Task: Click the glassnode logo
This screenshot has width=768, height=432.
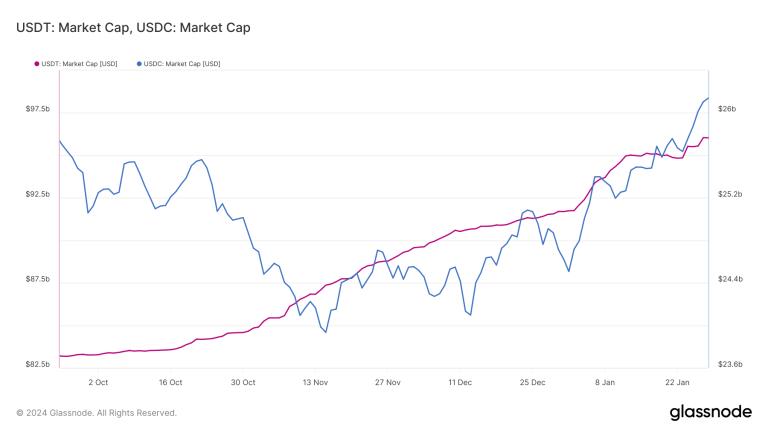Action: tap(711, 412)
